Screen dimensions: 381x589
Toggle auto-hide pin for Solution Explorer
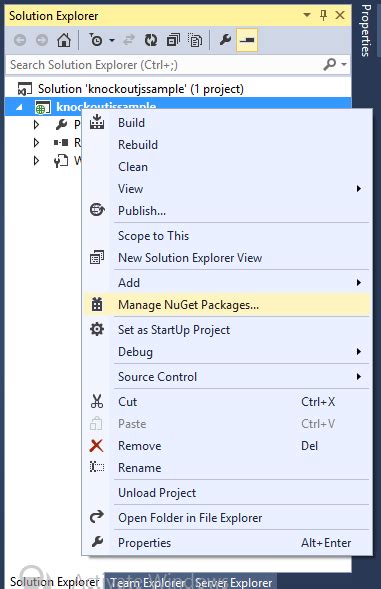(x=323, y=15)
